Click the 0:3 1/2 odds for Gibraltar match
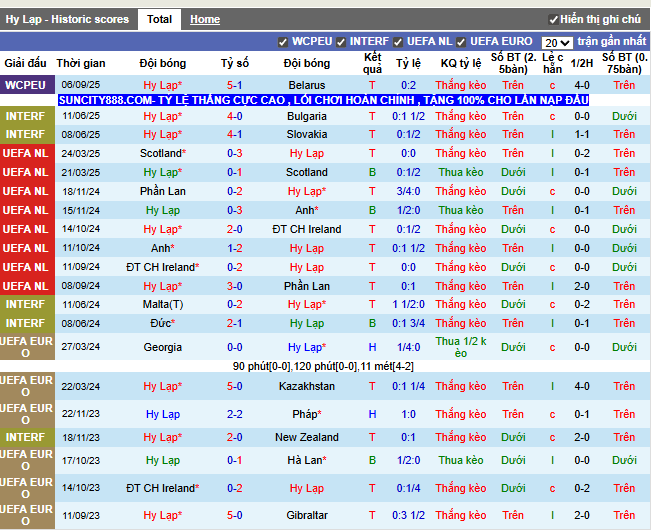 408,515
